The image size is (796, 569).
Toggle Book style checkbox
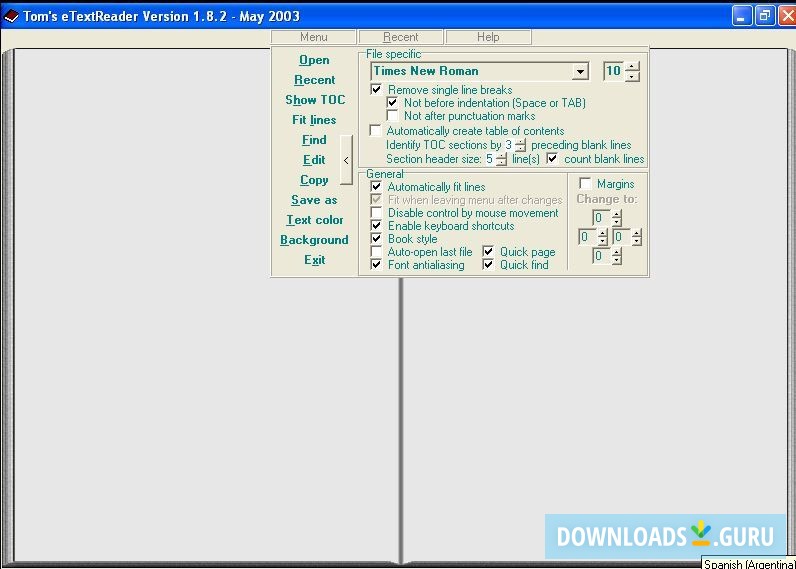point(376,239)
